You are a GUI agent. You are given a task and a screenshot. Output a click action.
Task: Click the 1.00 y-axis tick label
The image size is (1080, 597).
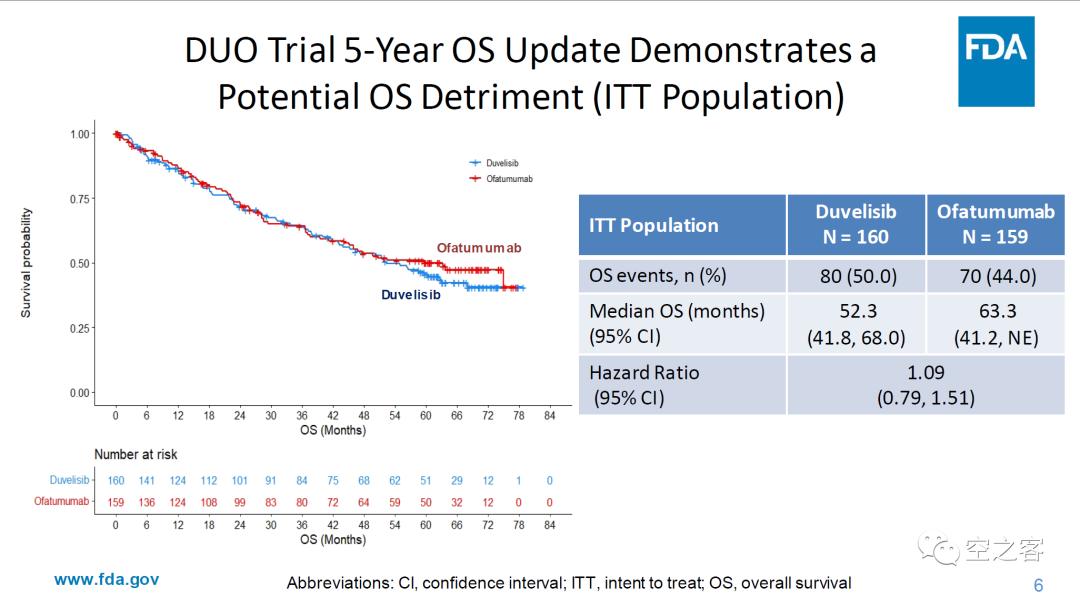pos(80,134)
